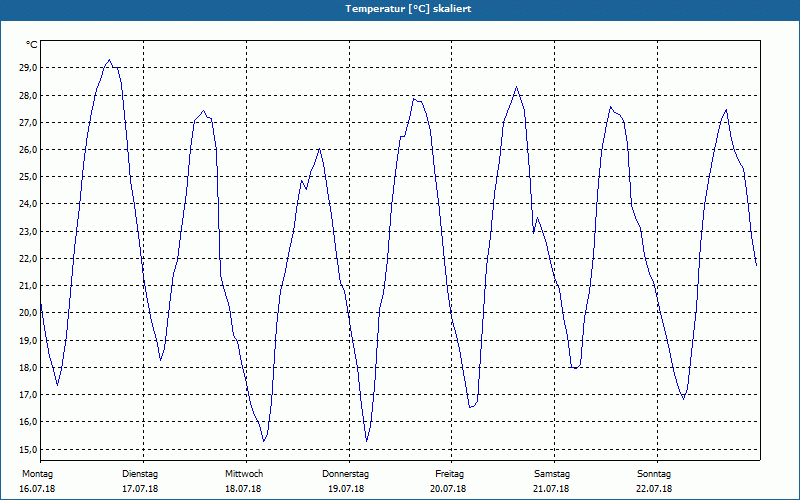Click the °C unit label
The image size is (800, 500).
(x=32, y=45)
